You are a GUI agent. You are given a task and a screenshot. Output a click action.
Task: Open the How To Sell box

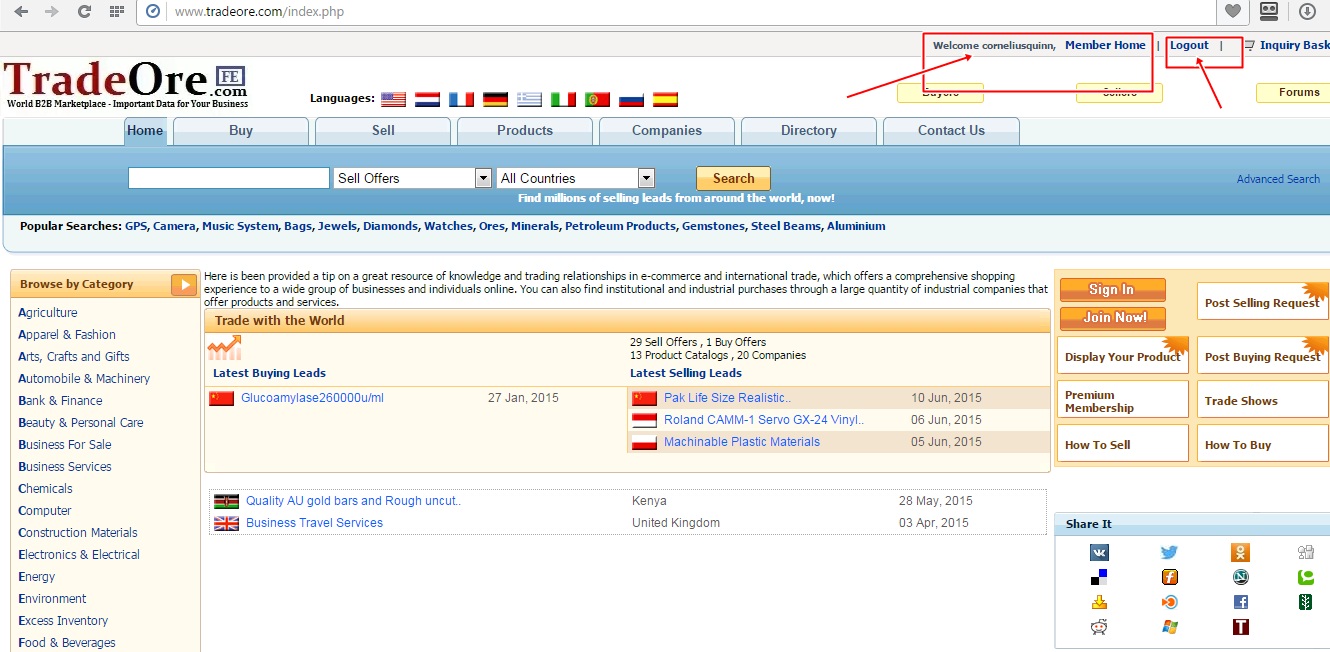pyautogui.click(x=1122, y=444)
